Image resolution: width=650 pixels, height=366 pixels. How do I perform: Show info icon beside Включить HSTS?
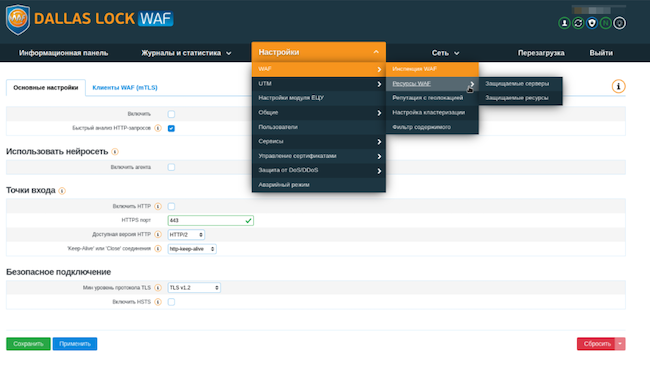click(158, 302)
